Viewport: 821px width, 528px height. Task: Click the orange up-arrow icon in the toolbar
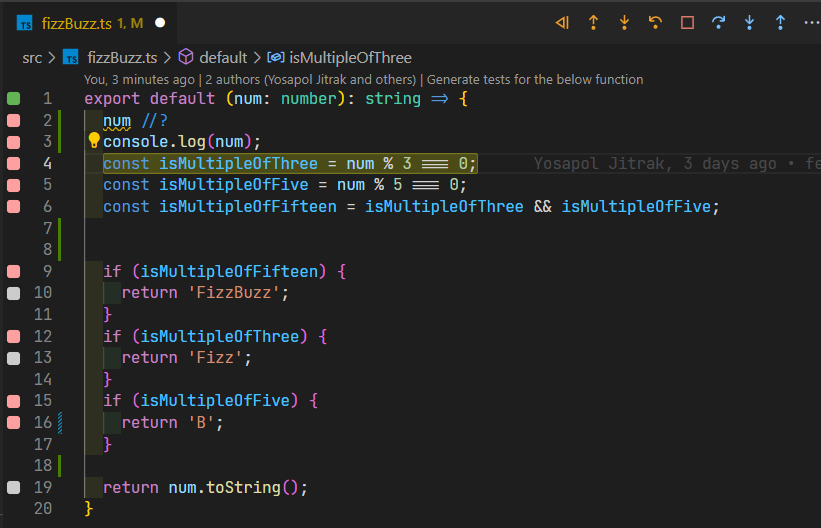click(593, 22)
